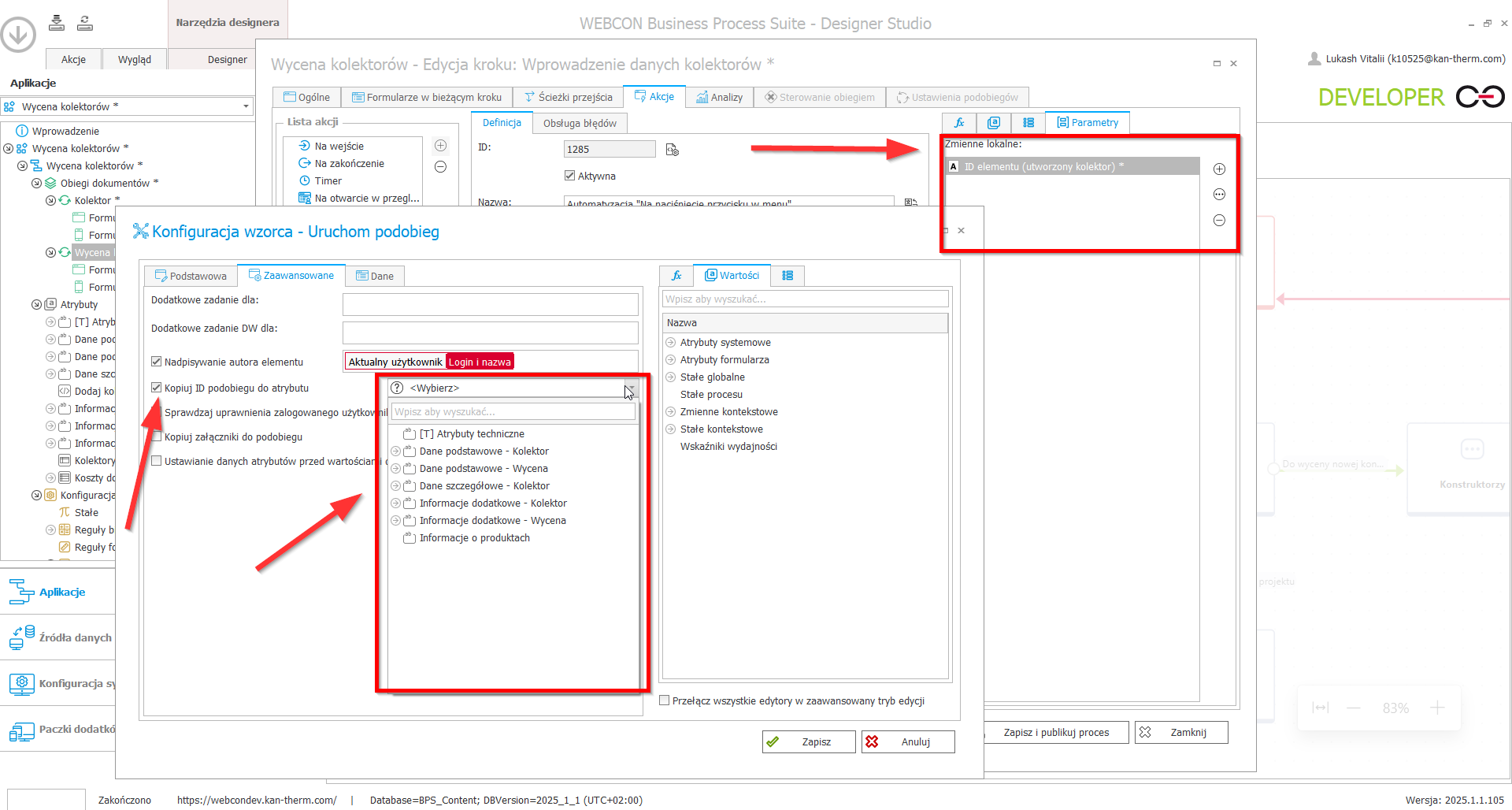Open the Analizy tab

720,97
